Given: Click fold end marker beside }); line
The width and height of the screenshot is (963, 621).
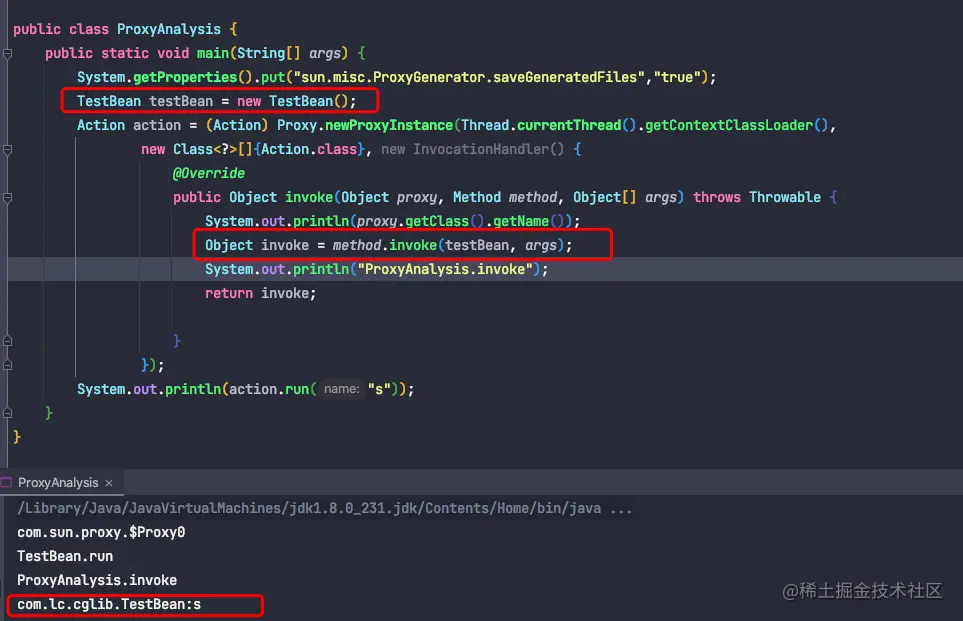Looking at the screenshot, I should 7,365.
